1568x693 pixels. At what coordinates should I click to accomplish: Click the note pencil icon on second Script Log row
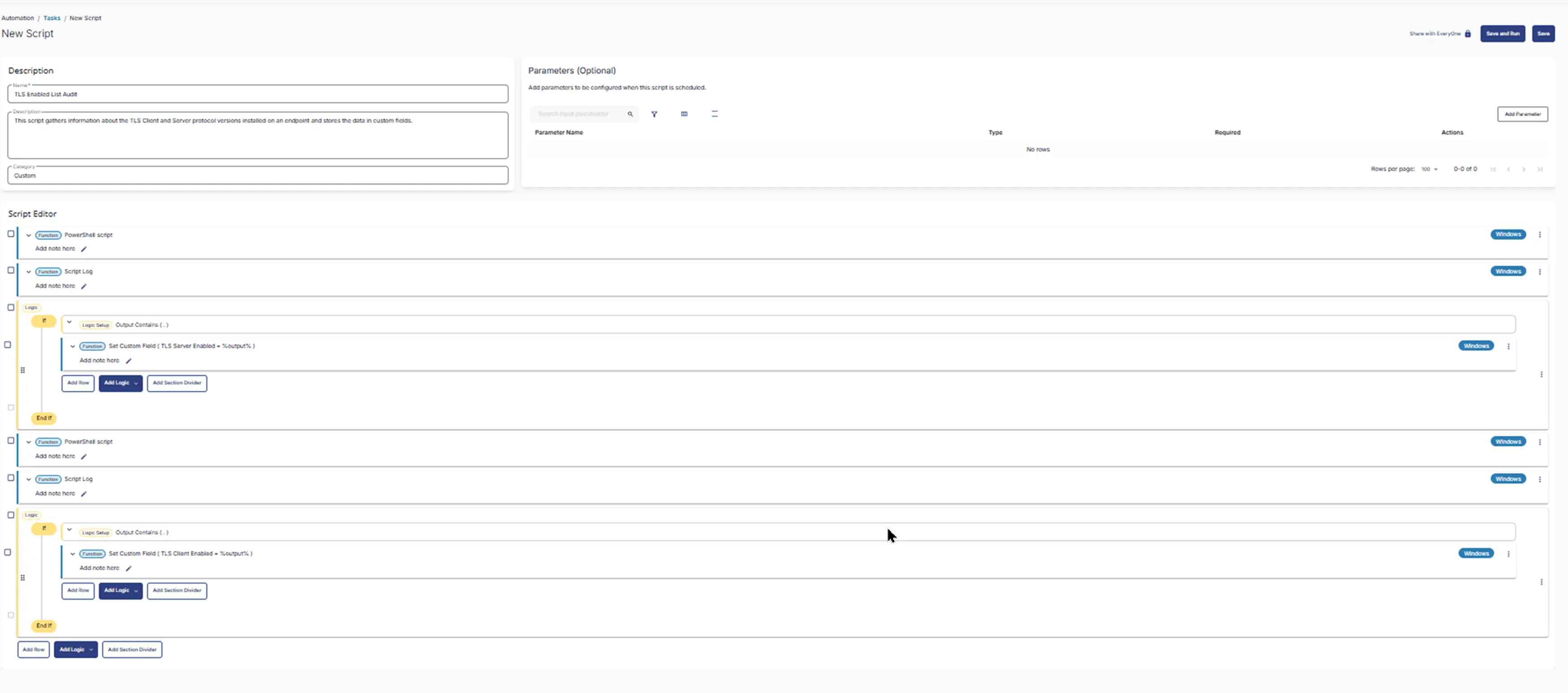[84, 494]
